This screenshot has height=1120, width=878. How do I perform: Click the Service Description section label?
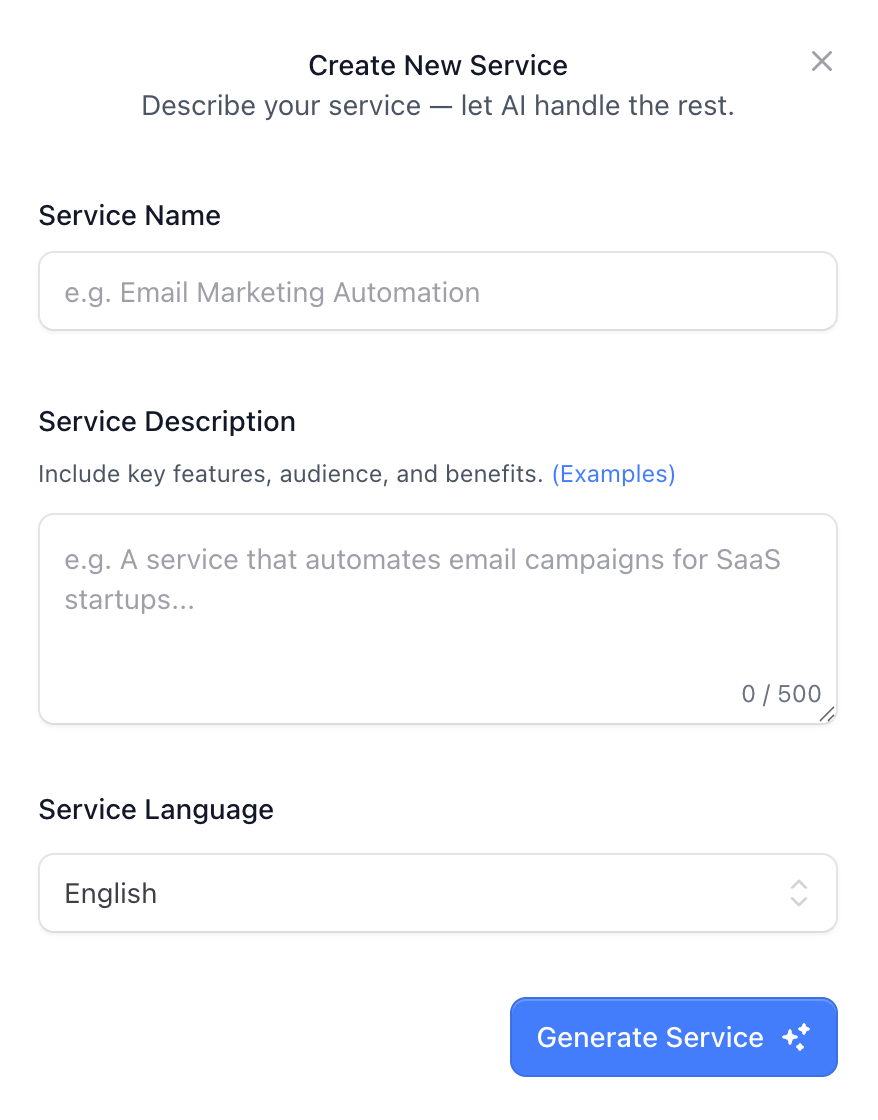166,421
